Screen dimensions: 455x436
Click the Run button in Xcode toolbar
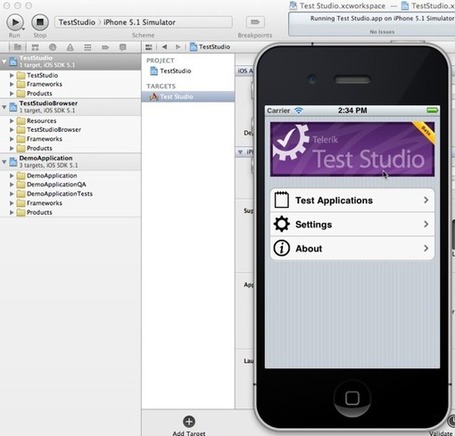click(x=15, y=22)
